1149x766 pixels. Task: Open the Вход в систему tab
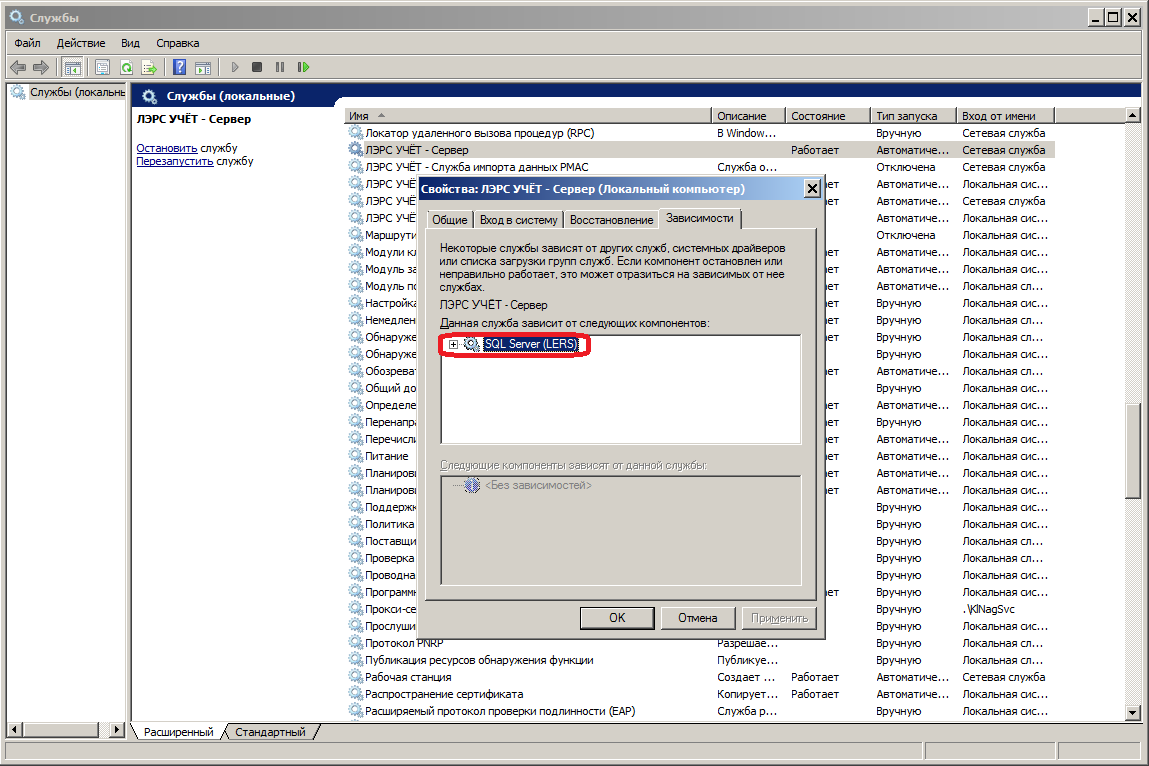coord(518,220)
